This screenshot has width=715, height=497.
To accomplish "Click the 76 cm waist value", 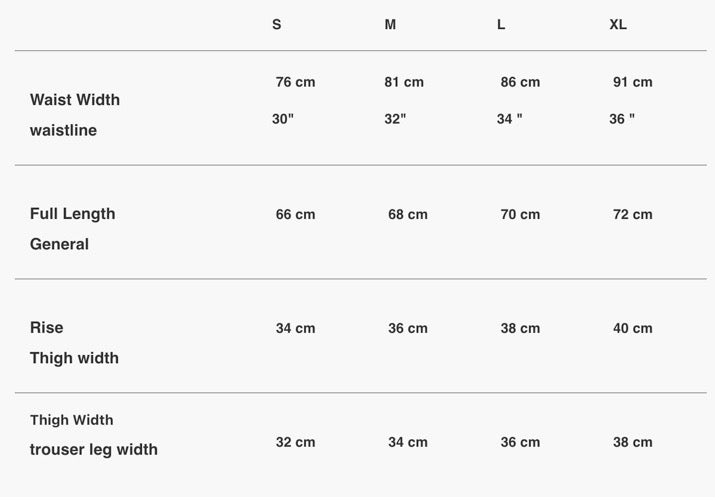I will click(295, 82).
